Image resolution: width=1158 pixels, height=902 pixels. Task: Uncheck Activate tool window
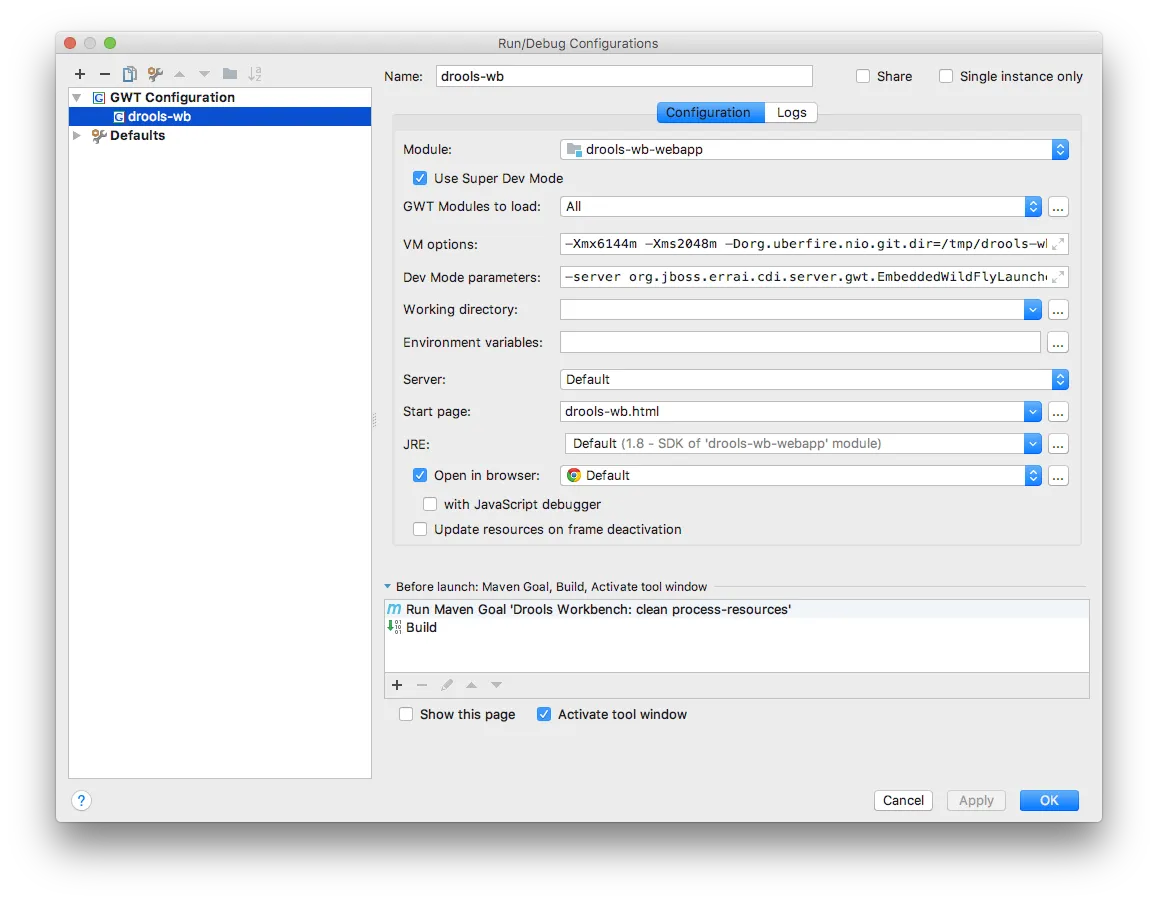pos(544,714)
